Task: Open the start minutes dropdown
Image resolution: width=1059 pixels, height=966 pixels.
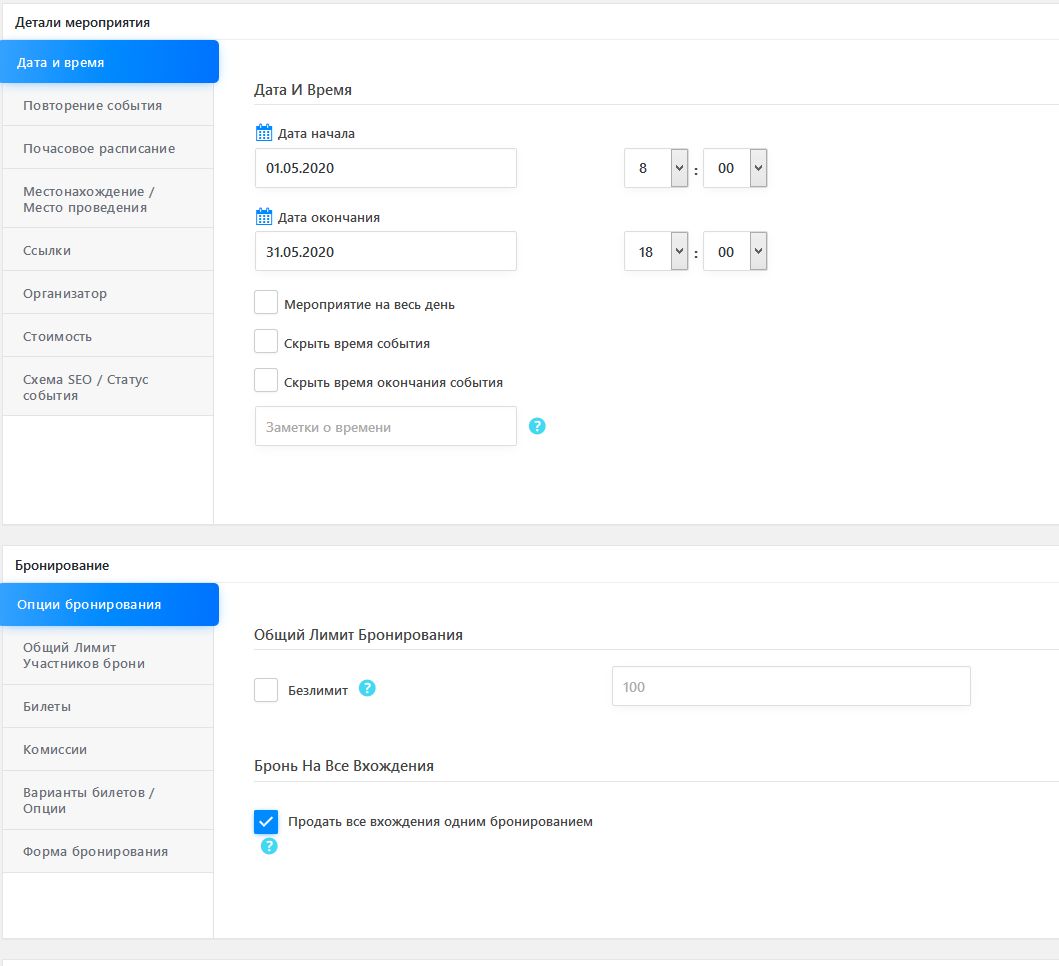Action: pos(735,168)
